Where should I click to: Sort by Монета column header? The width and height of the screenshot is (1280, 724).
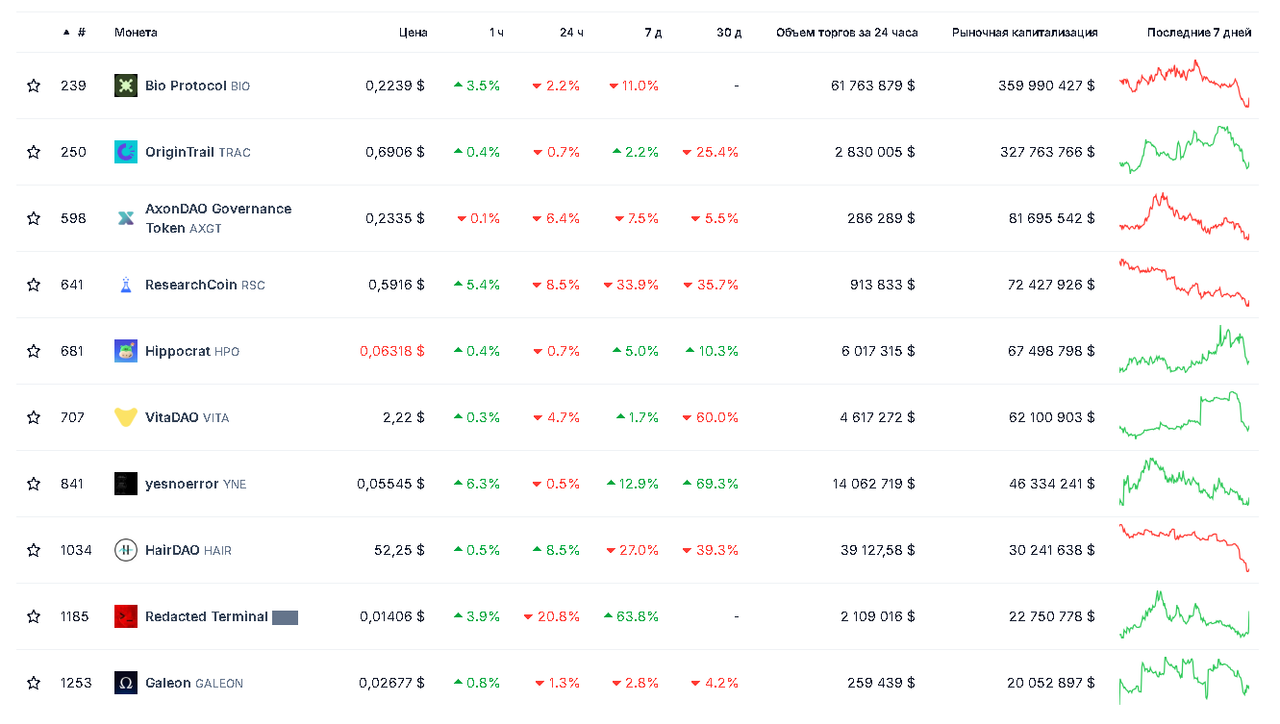(x=136, y=32)
